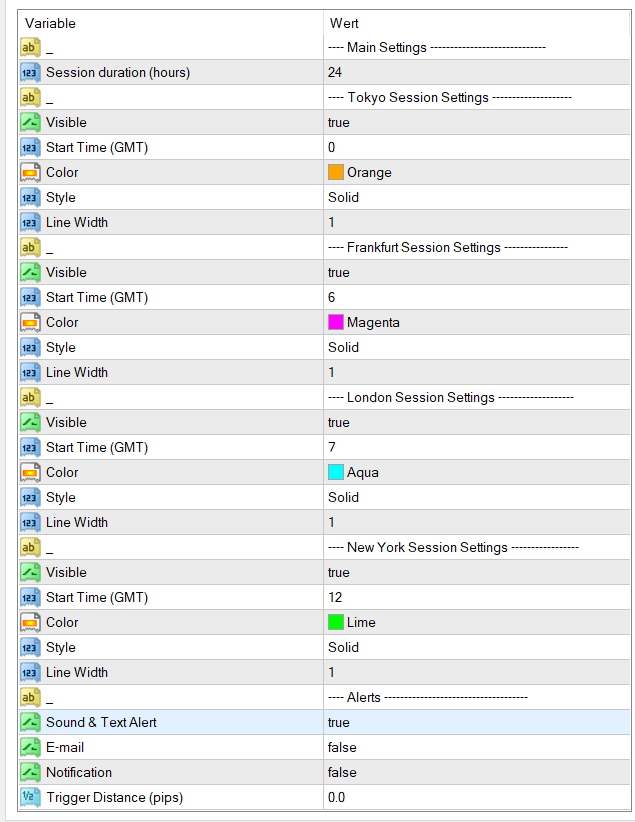Click the boolean icon next to Sound & Text Alert
Image resolution: width=635 pixels, height=822 pixels.
point(30,722)
